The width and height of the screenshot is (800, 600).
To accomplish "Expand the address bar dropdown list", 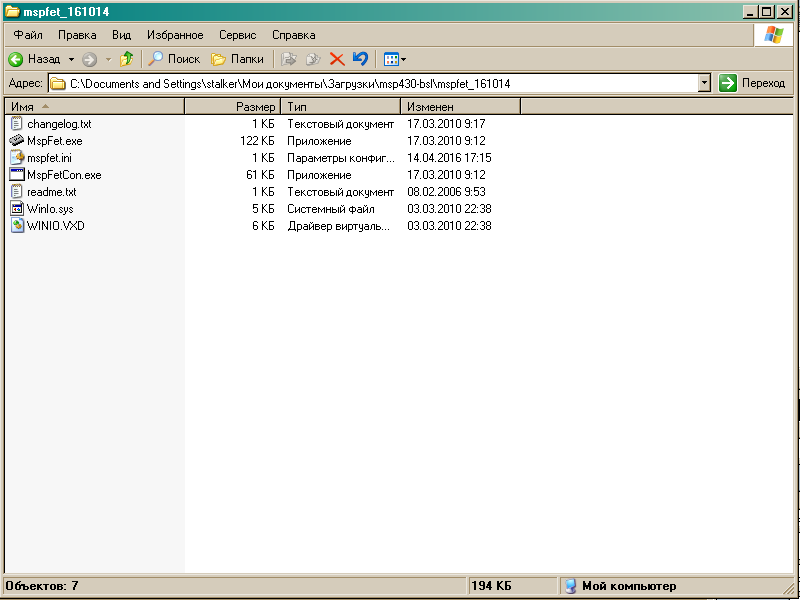I will click(704, 83).
